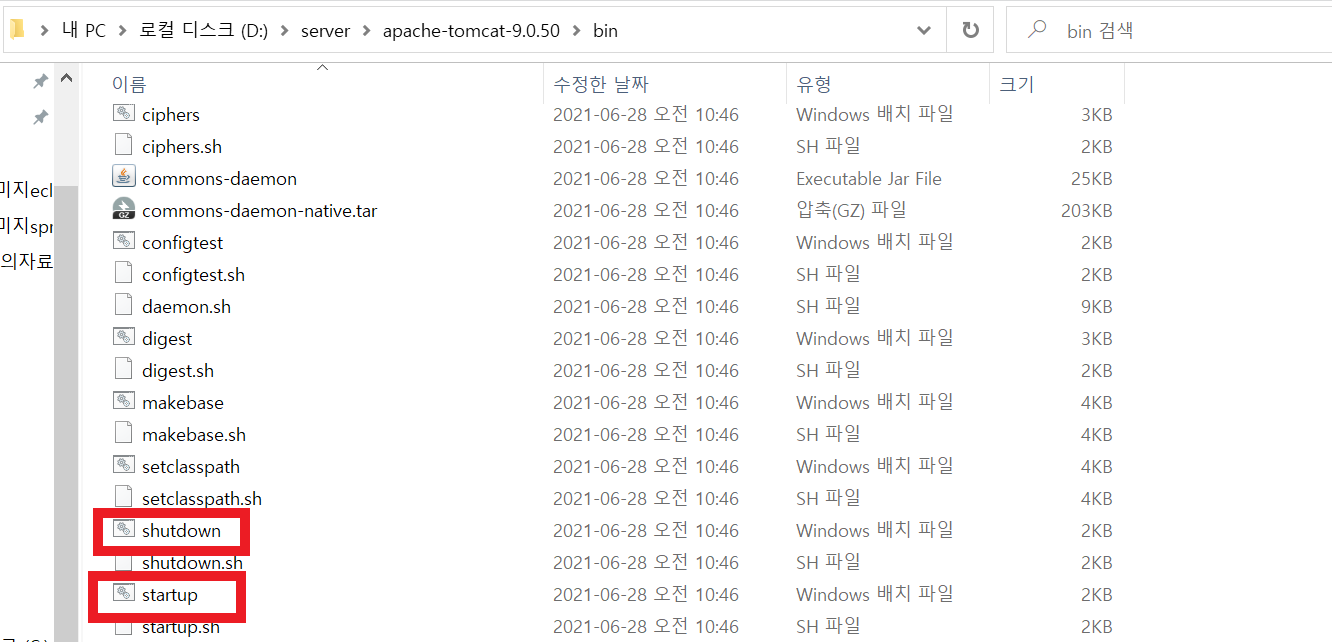Click the makebase.sh file icon
The height and width of the screenshot is (642, 1332).
coord(124,434)
